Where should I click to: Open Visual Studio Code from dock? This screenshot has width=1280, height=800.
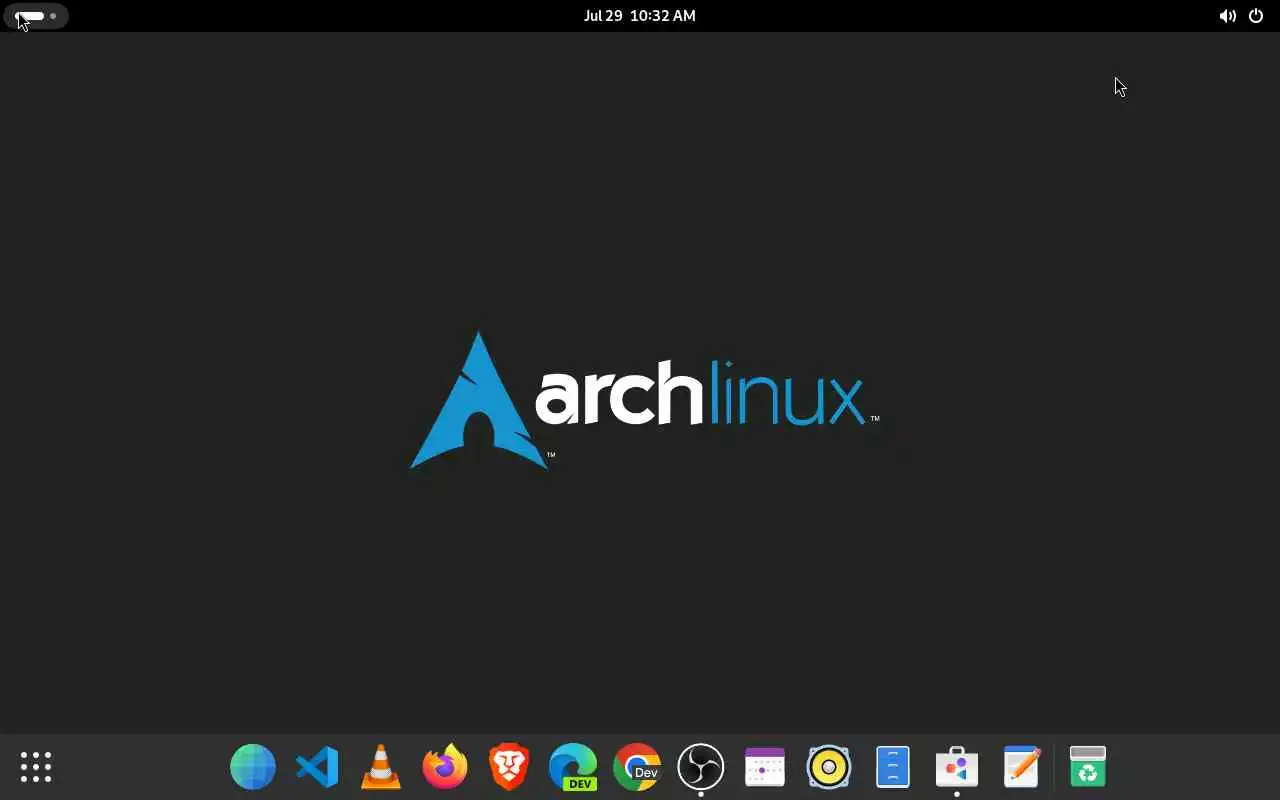(317, 767)
